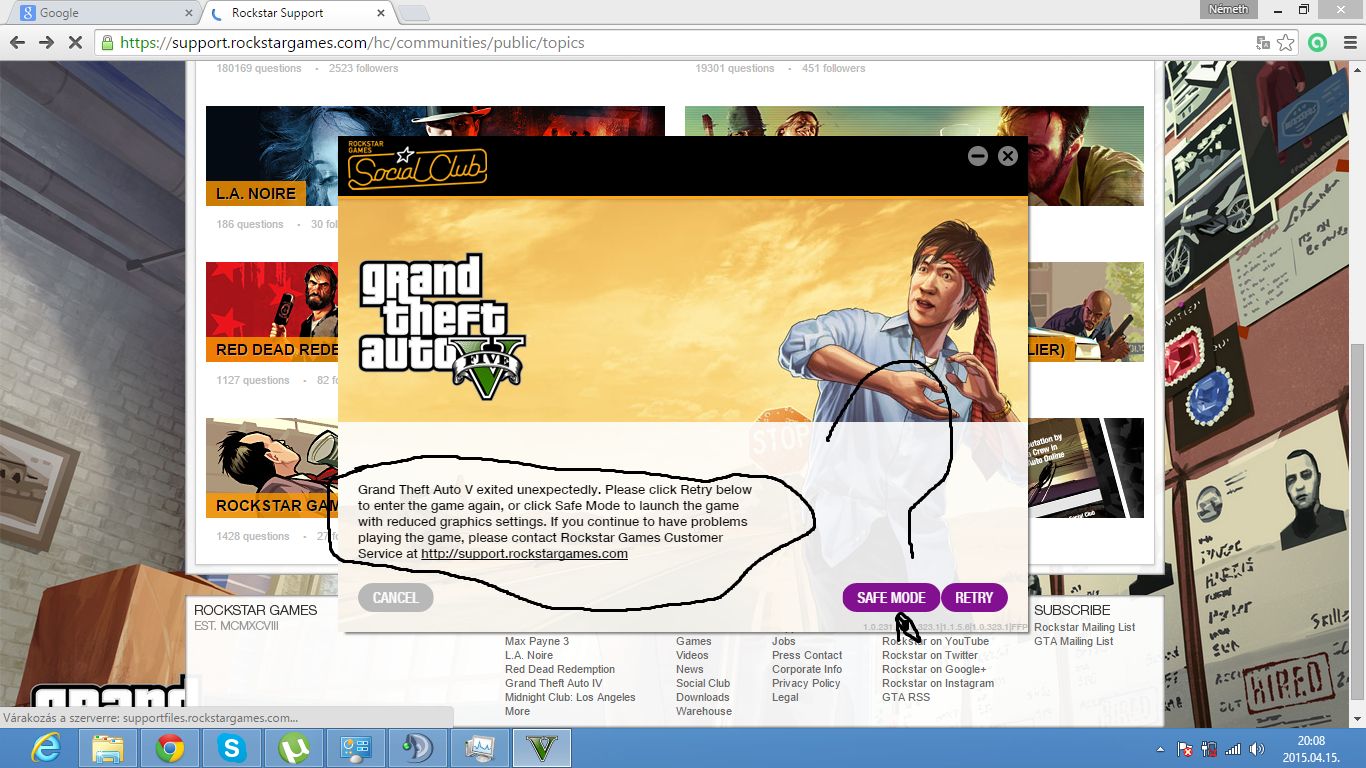The width and height of the screenshot is (1366, 768).
Task: Open the support.rockstargames.com link in the dialog
Action: pyautogui.click(x=524, y=553)
